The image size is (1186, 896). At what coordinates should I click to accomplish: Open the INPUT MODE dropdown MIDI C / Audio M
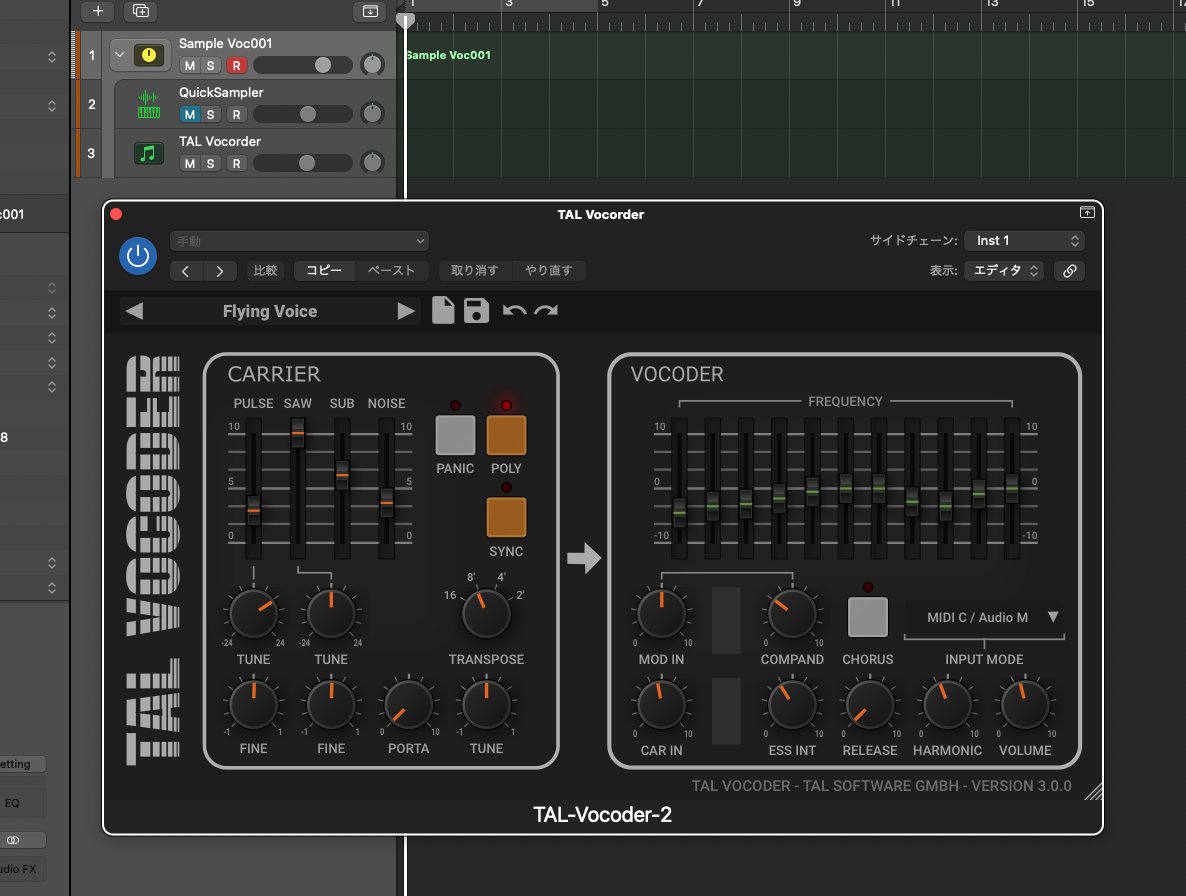(x=984, y=618)
